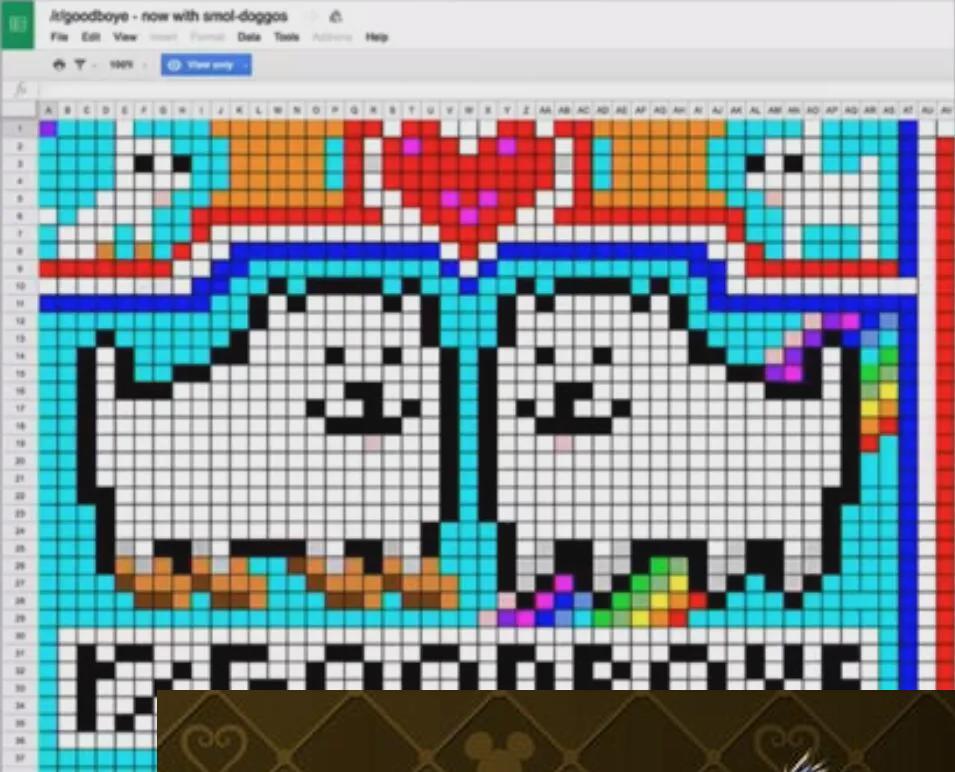Screen dimensions: 955x772
Task: Select column Q header
Action: click(354, 110)
